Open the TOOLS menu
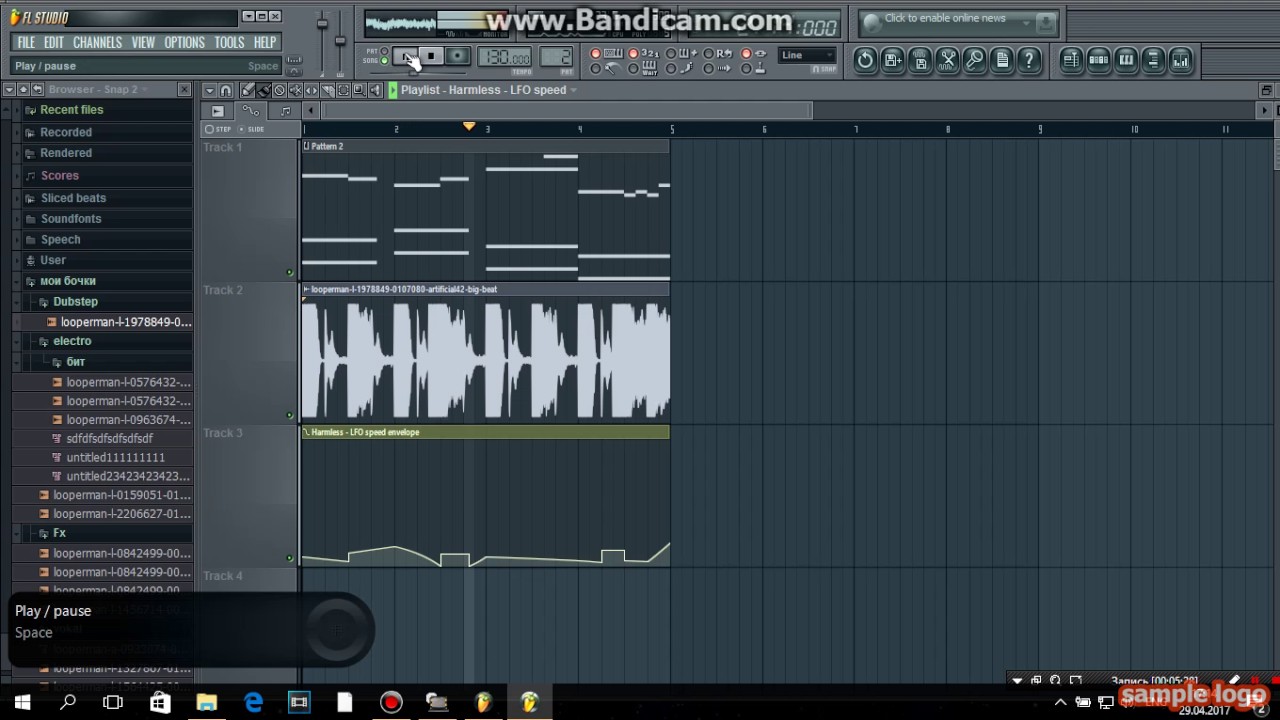Screen dimensions: 1280x720 229,42
